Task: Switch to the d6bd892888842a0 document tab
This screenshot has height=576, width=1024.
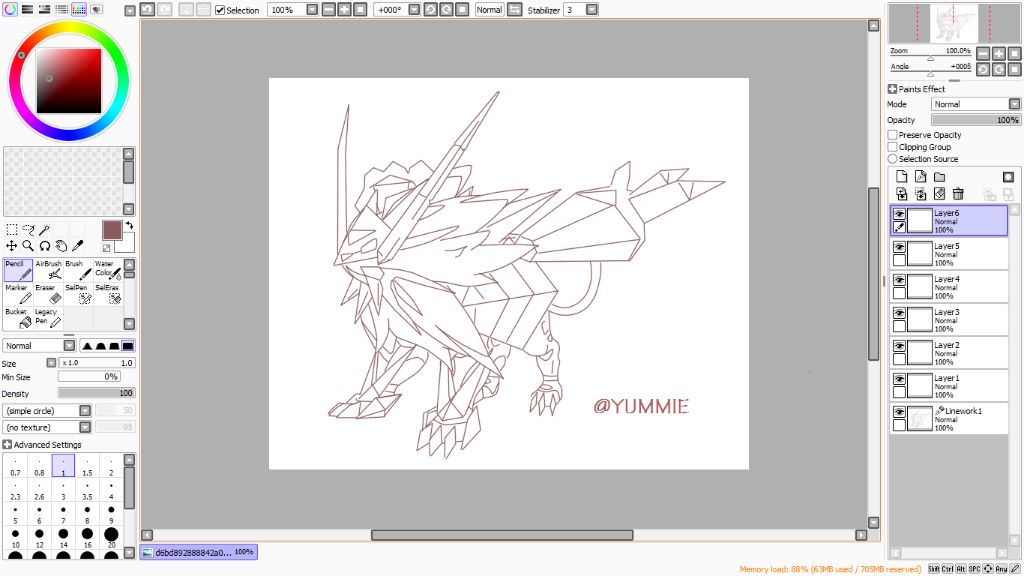Action: coord(199,552)
